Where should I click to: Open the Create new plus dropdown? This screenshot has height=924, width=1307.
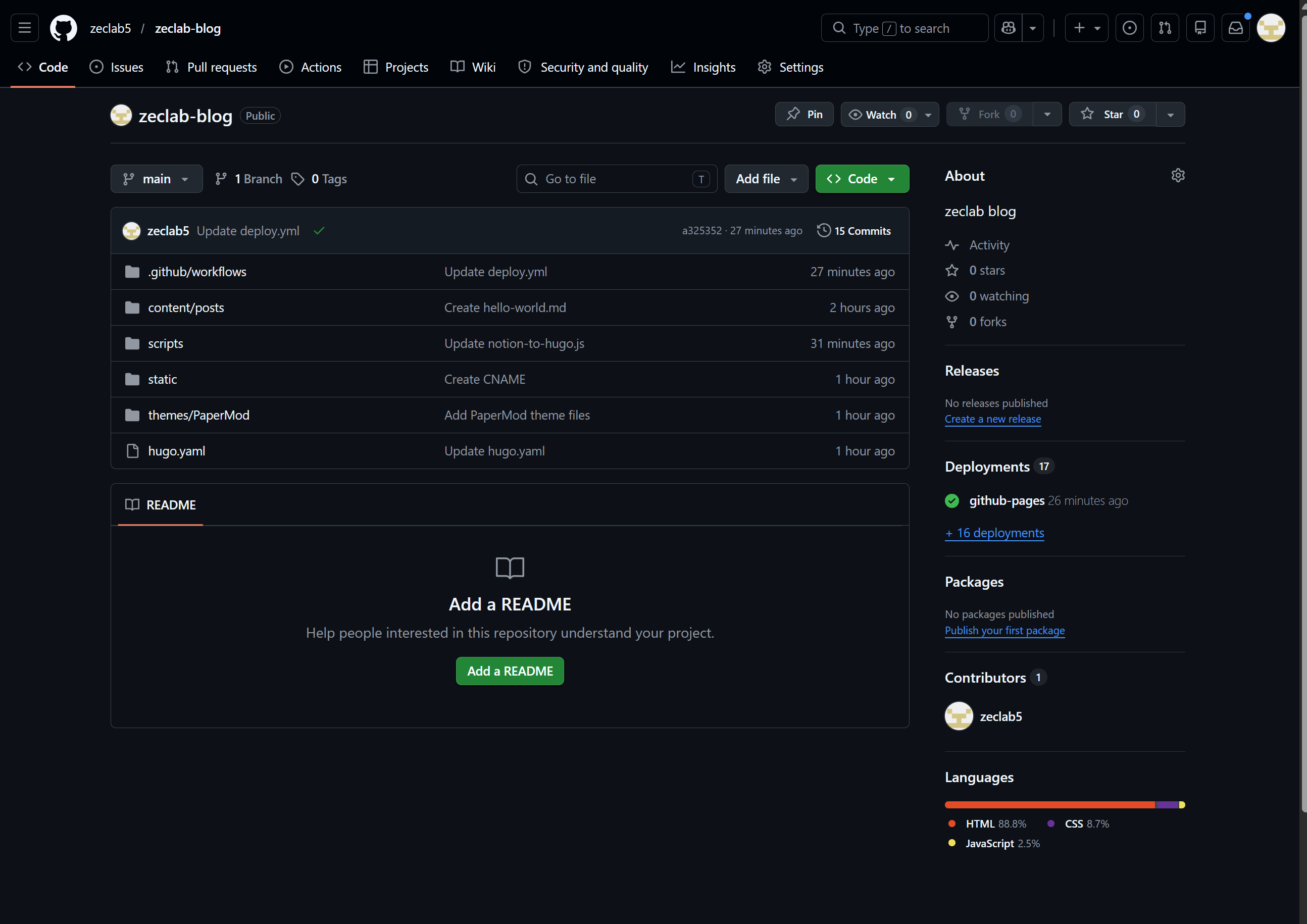click(1086, 28)
